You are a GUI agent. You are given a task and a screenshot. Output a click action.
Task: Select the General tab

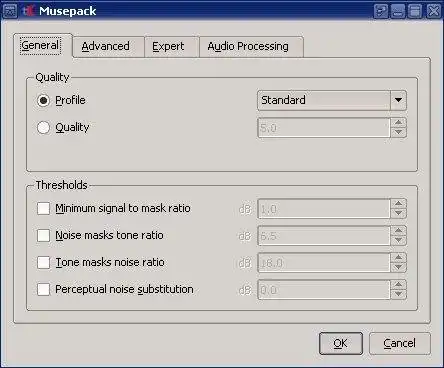coord(43,46)
